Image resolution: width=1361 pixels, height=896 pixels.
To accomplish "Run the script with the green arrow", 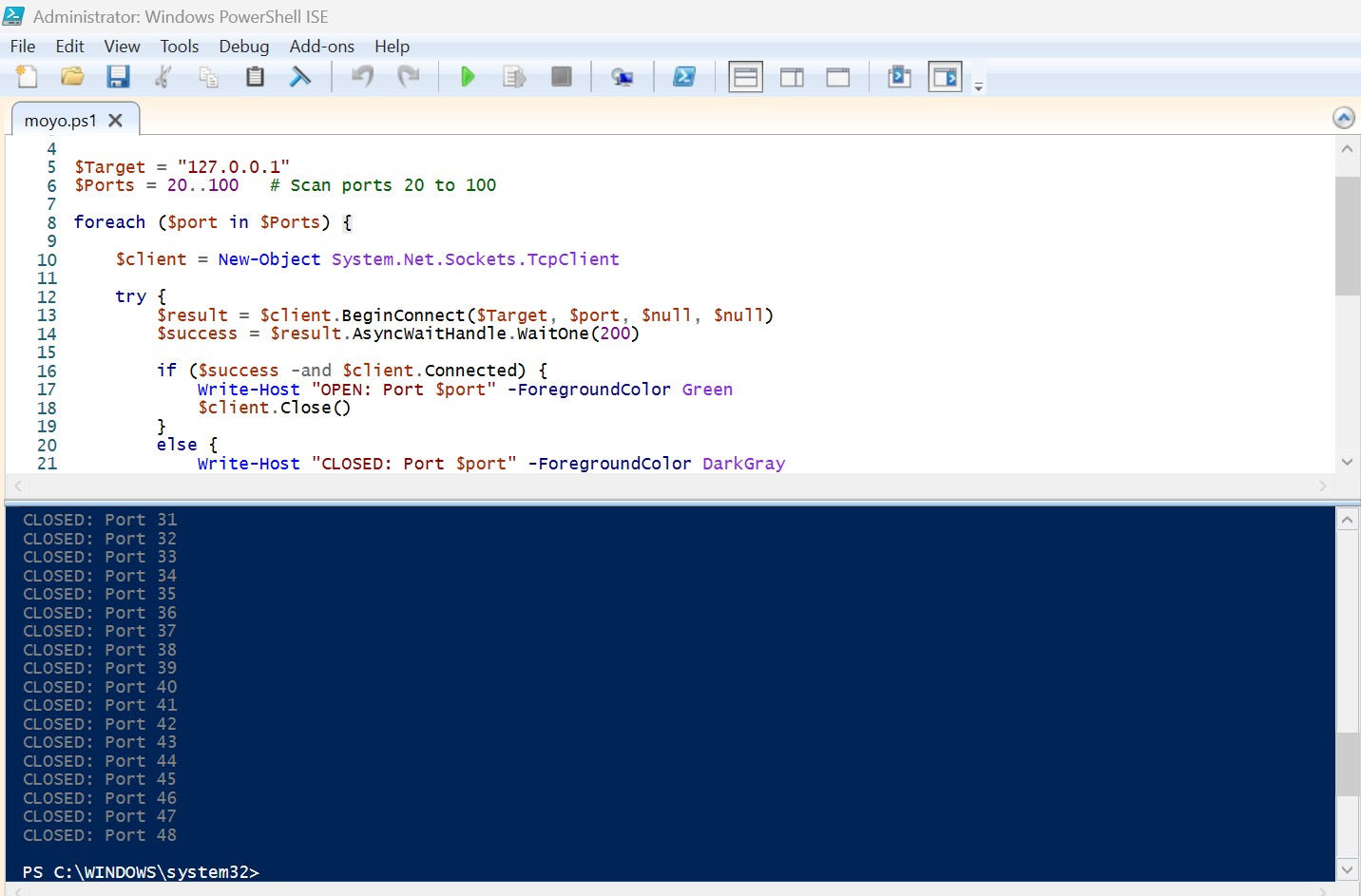I will click(468, 77).
